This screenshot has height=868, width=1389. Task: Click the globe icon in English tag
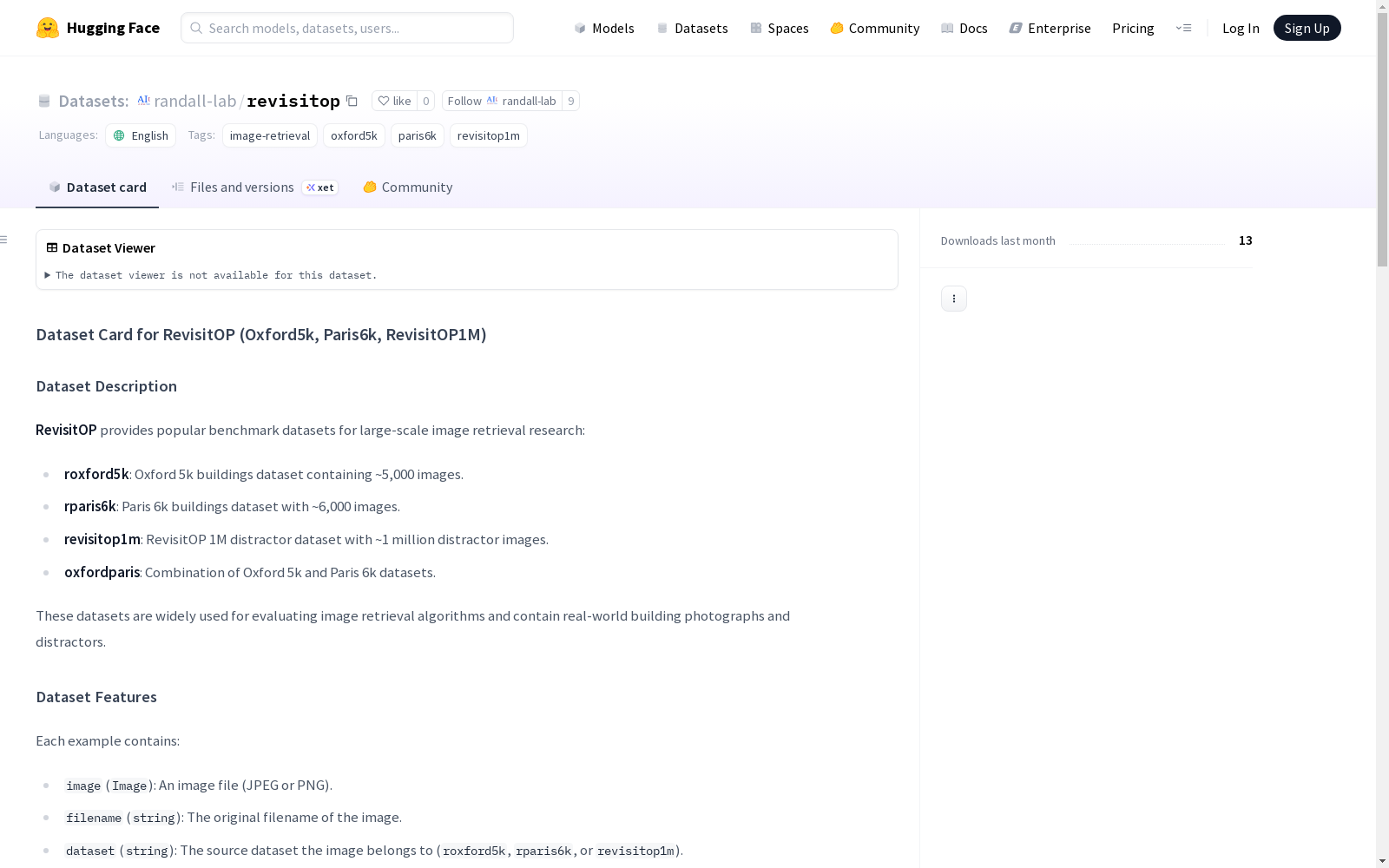[119, 135]
